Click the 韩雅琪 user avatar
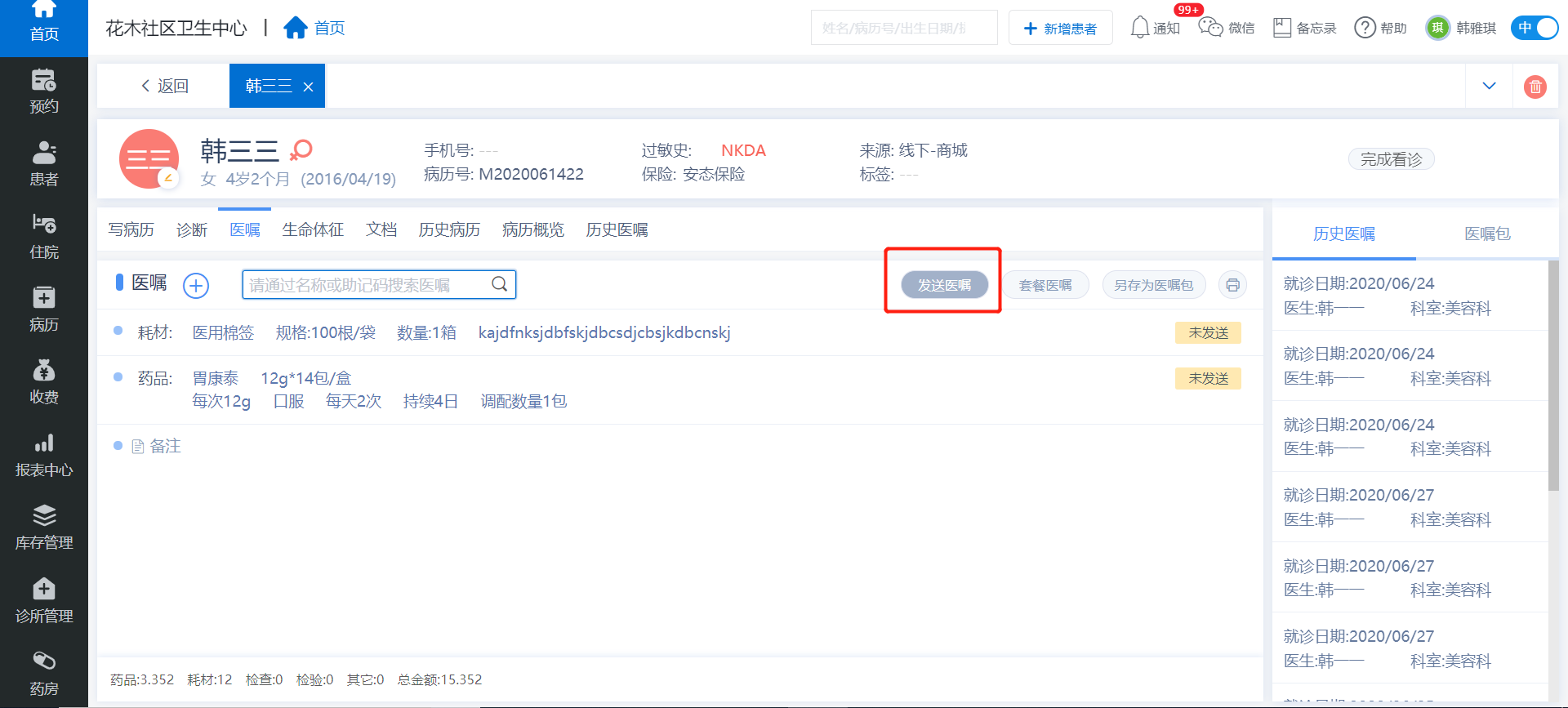This screenshot has width=1568, height=708. (1437, 28)
